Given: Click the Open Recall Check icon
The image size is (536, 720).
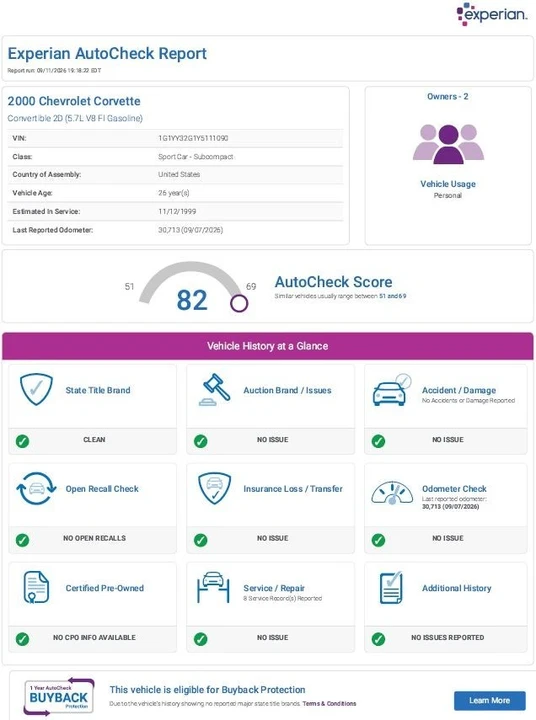Looking at the screenshot, I should (36, 489).
